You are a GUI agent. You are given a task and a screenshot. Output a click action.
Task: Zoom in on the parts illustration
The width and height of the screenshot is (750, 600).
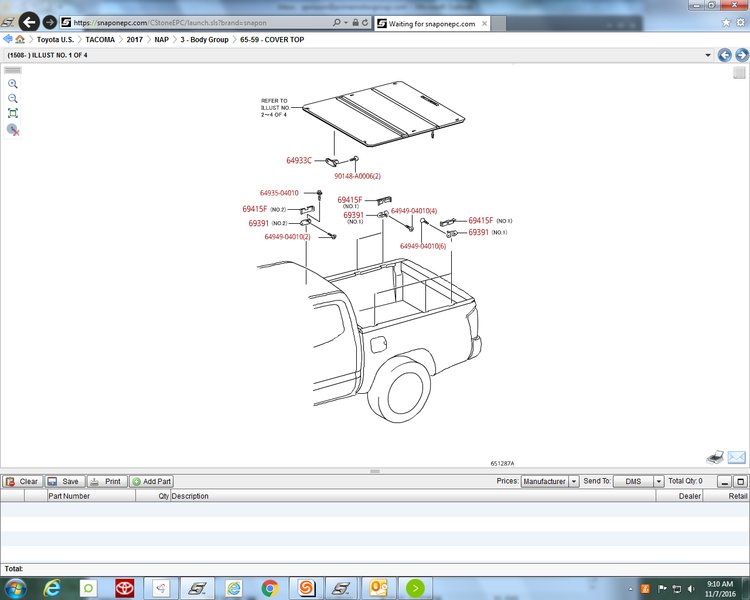(x=13, y=84)
